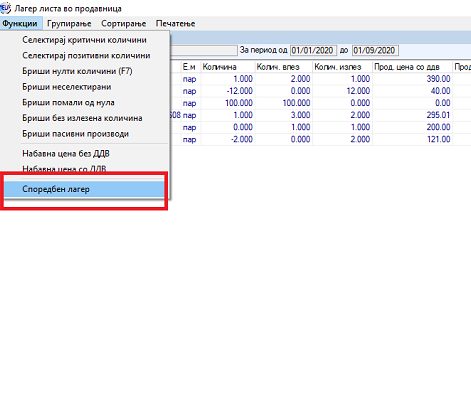Click the price cell 40.00
Viewport: 471px width, 398px height.
pyautogui.click(x=412, y=91)
